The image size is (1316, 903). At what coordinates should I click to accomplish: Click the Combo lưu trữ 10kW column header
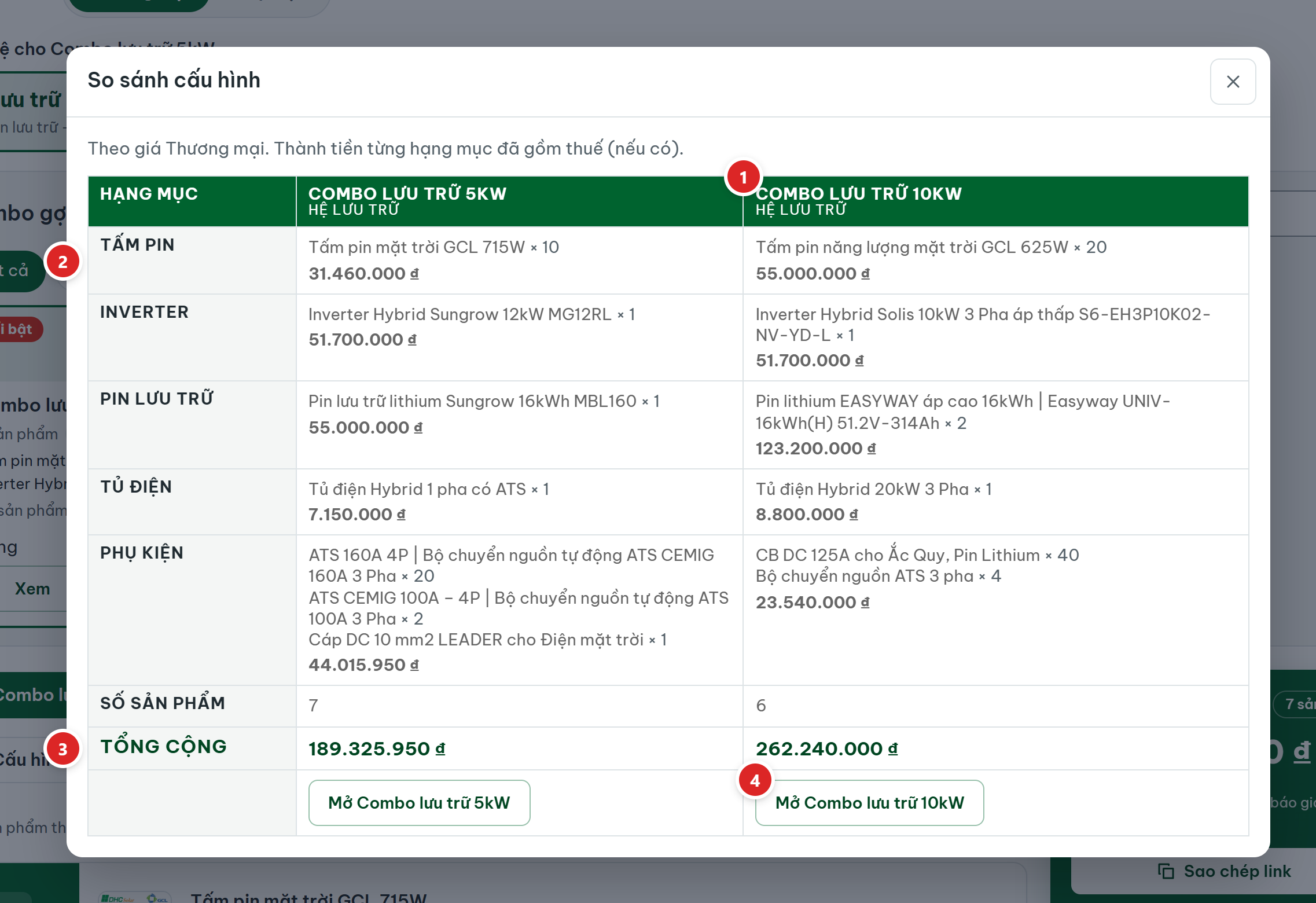995,201
